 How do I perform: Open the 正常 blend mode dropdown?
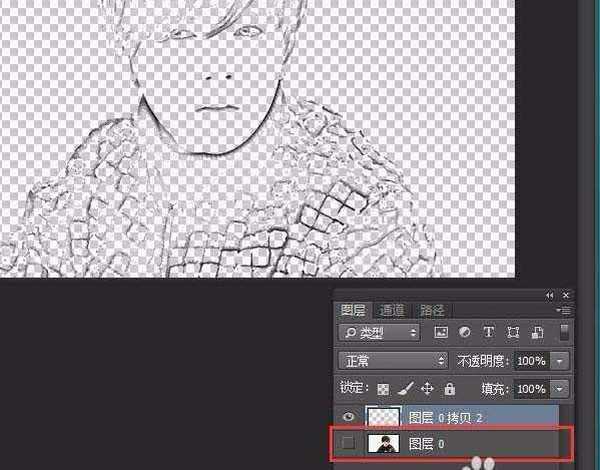point(393,360)
